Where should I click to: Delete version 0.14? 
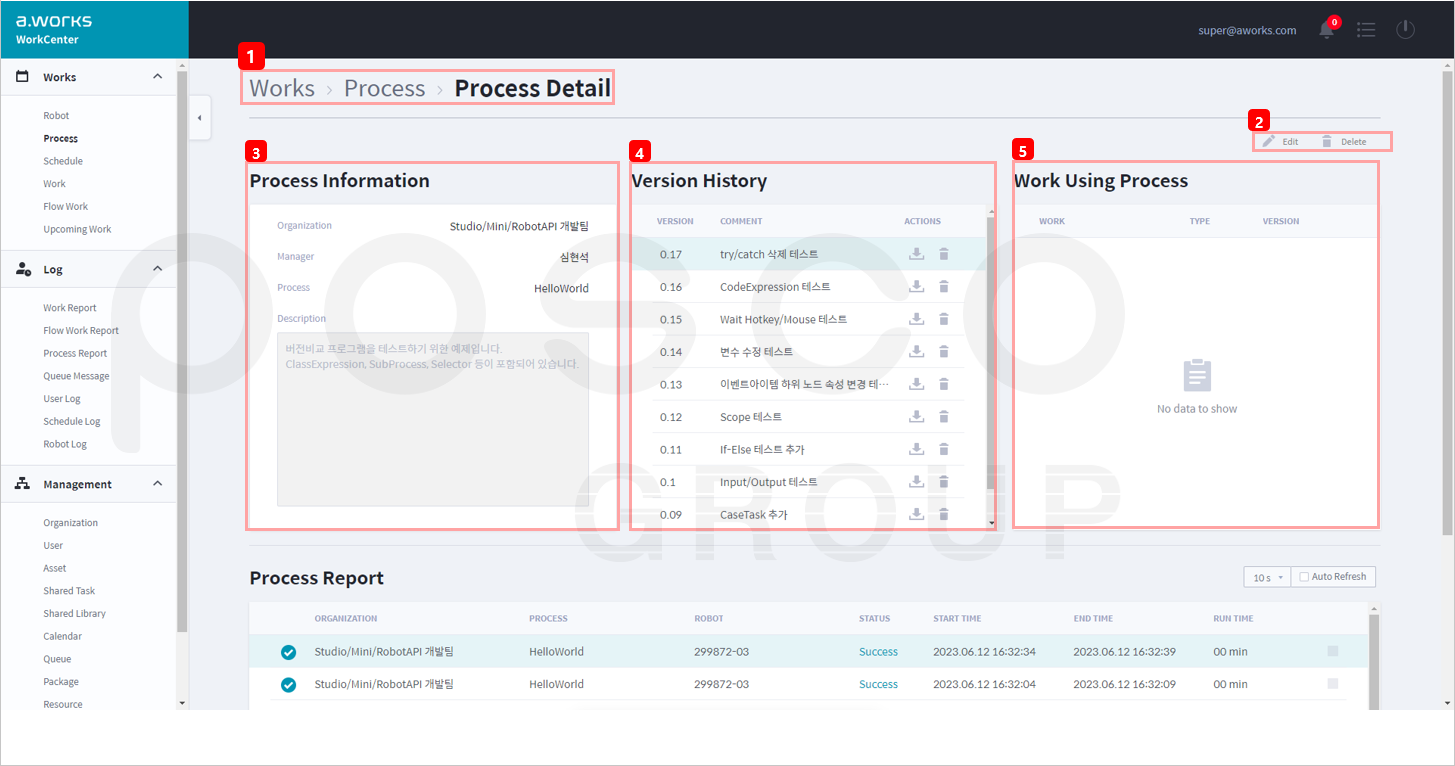pos(943,352)
